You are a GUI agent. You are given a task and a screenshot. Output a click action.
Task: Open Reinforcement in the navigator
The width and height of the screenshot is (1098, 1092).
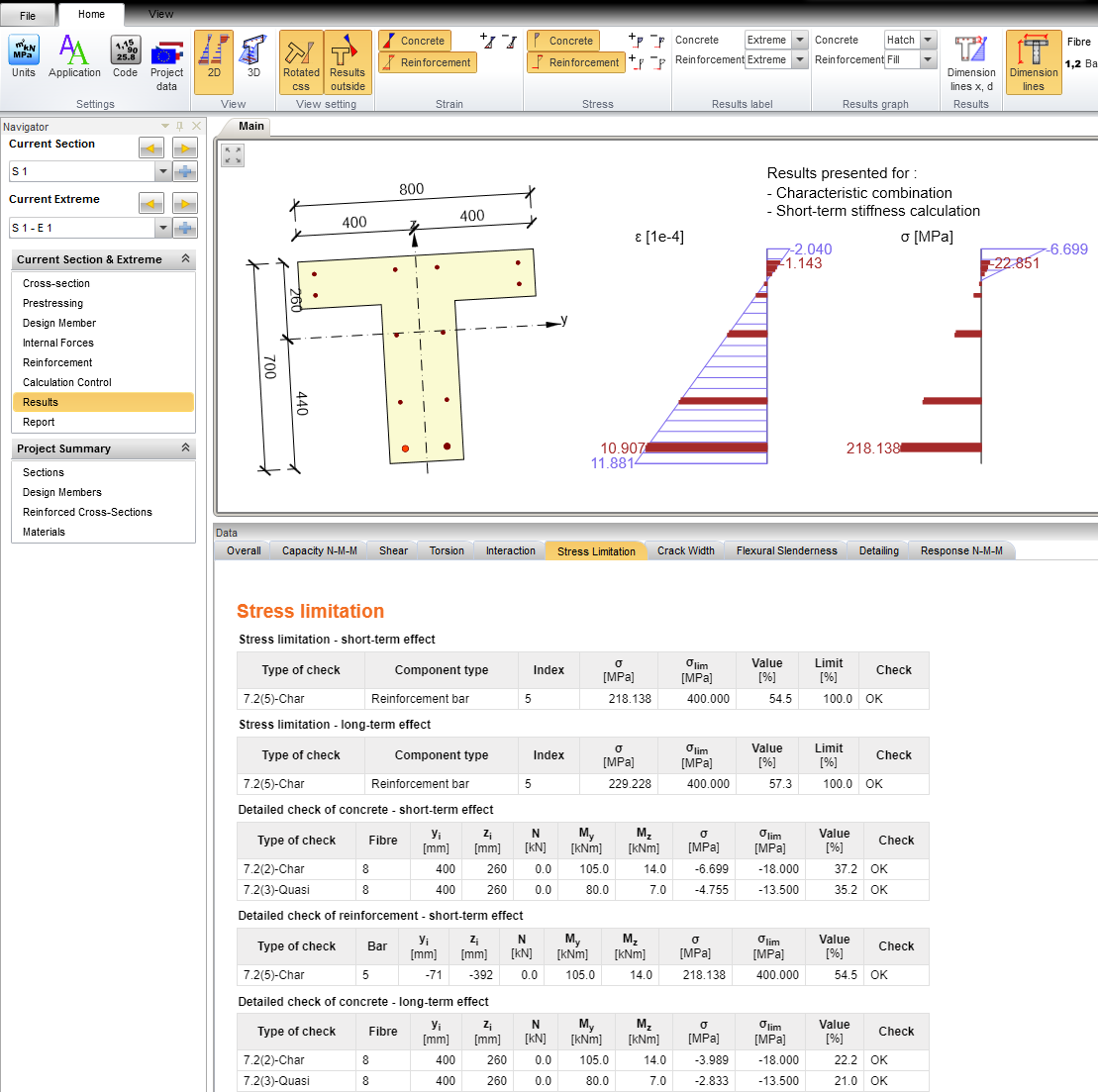click(x=57, y=362)
